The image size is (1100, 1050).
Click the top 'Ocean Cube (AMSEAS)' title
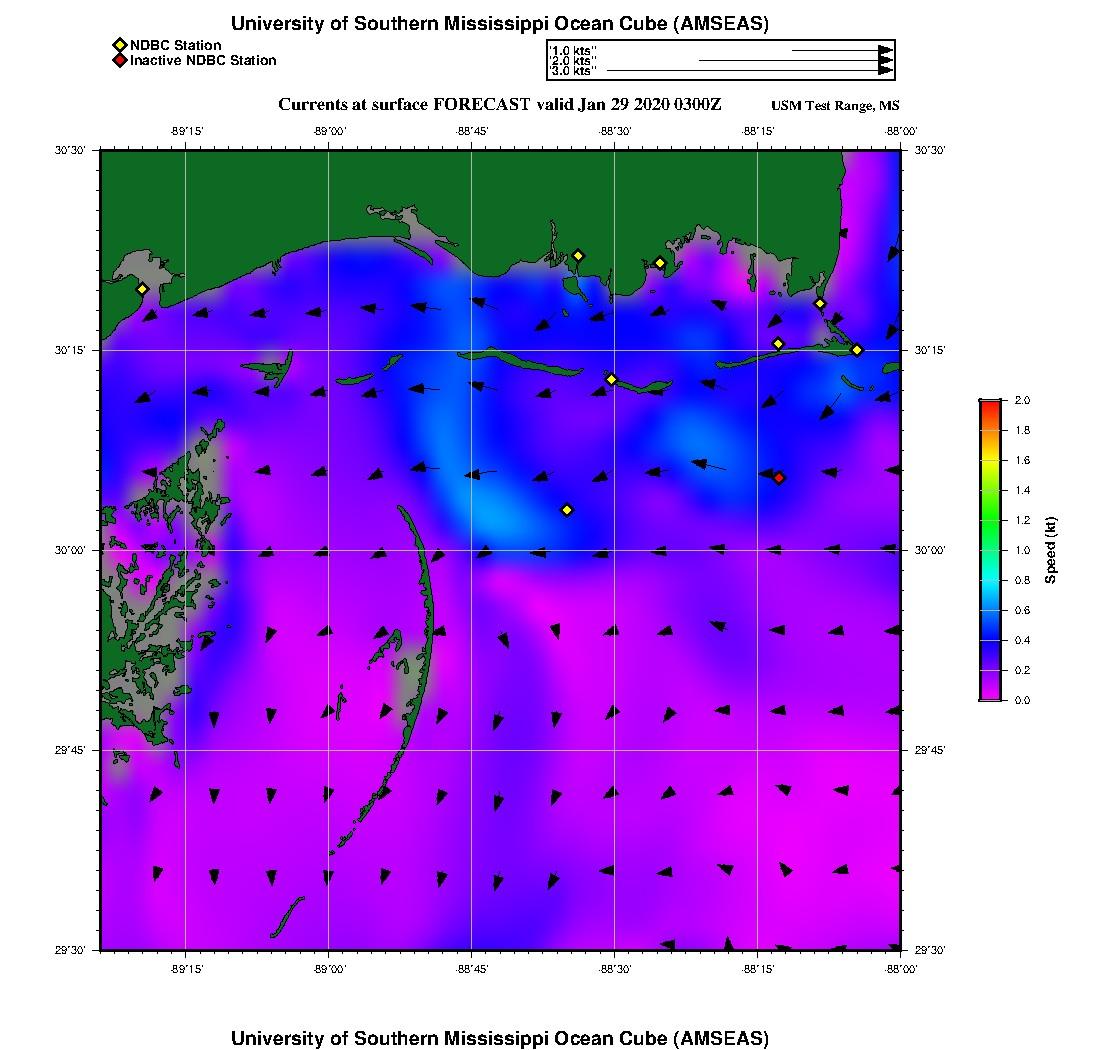click(500, 24)
